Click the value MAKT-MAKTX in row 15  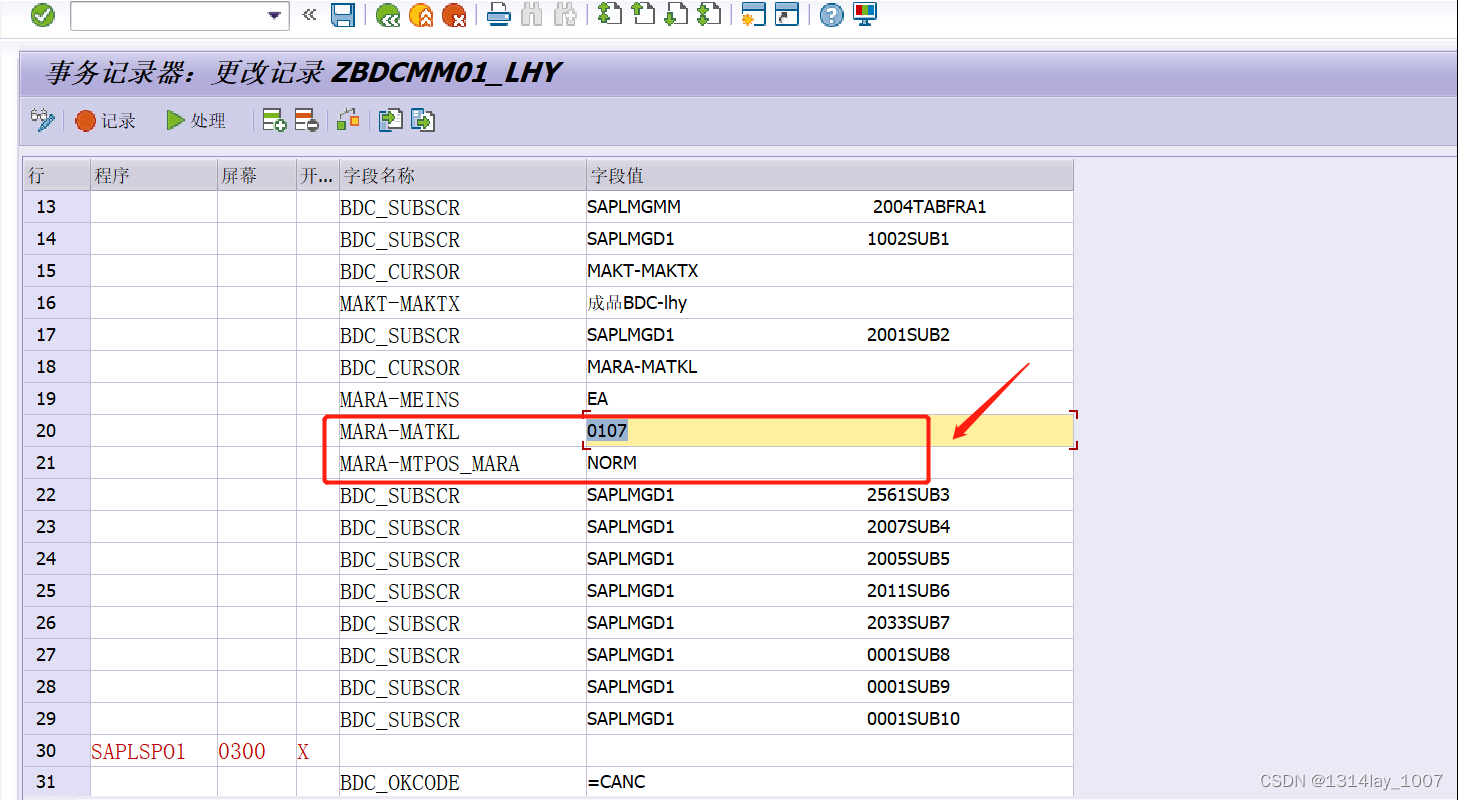643,271
